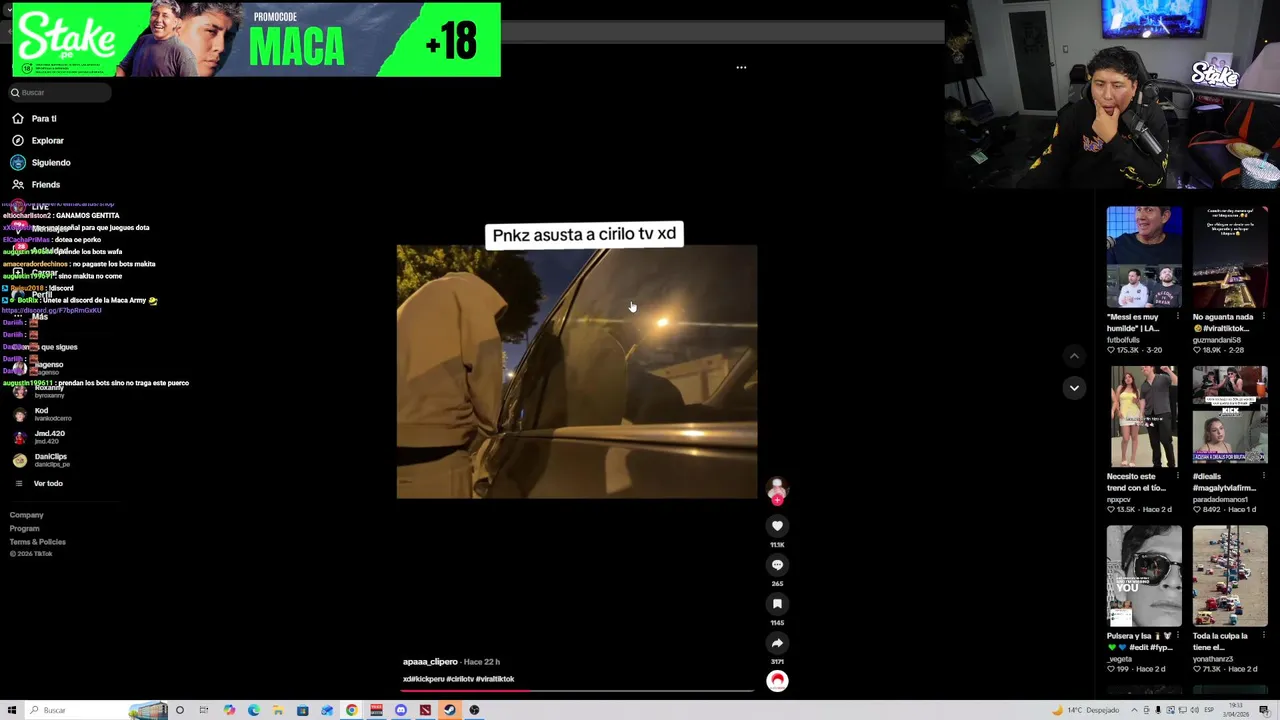Image resolution: width=1280 pixels, height=720 pixels.
Task: Seek in the video progress bar
Action: [x=577, y=690]
